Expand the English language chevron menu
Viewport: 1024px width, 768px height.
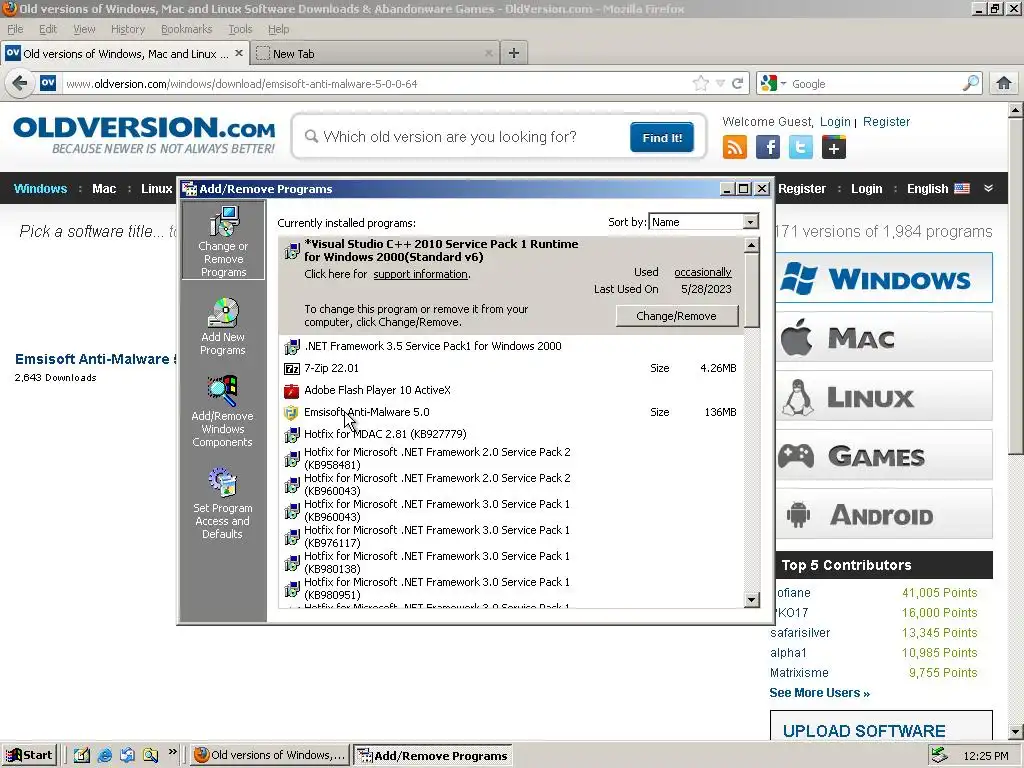pyautogui.click(x=989, y=188)
